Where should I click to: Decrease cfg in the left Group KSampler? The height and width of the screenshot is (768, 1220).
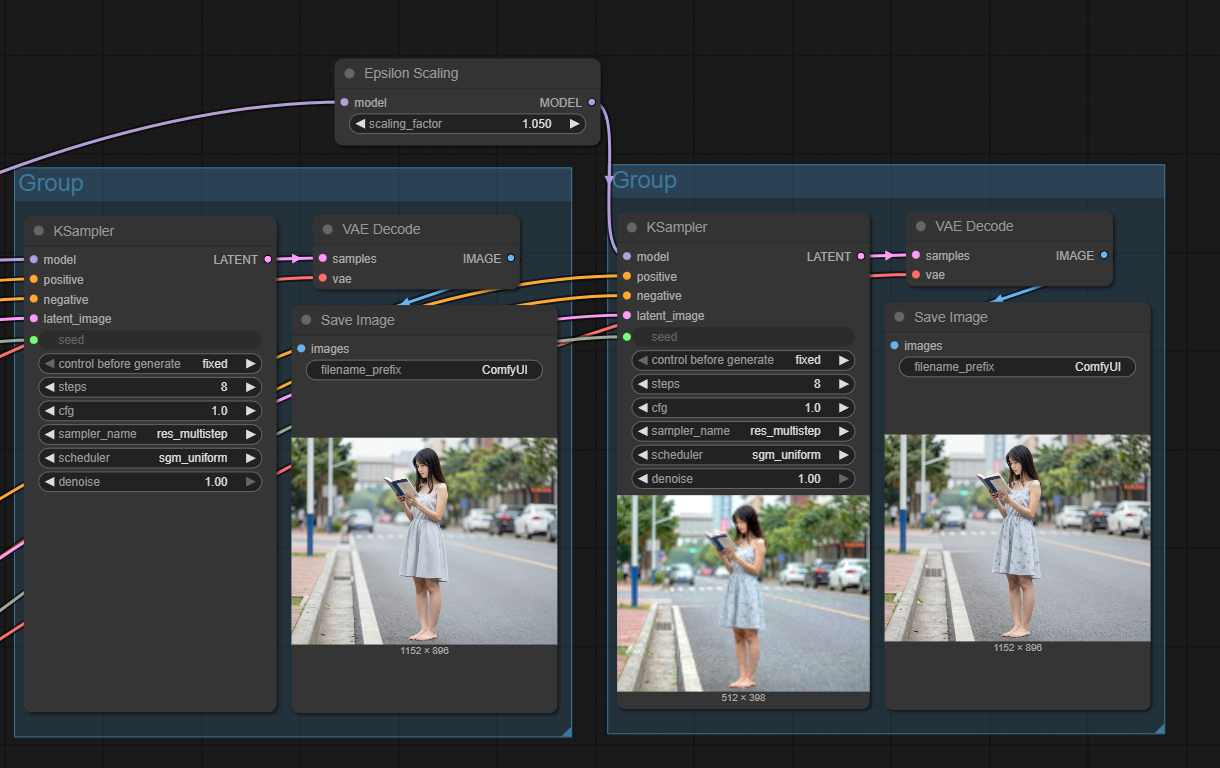click(49, 411)
